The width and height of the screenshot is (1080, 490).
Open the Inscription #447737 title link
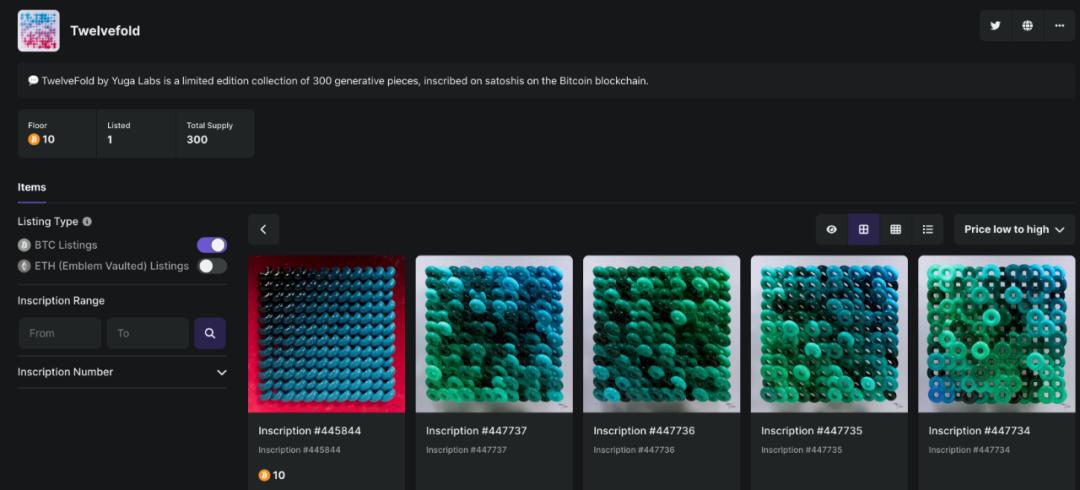point(476,431)
